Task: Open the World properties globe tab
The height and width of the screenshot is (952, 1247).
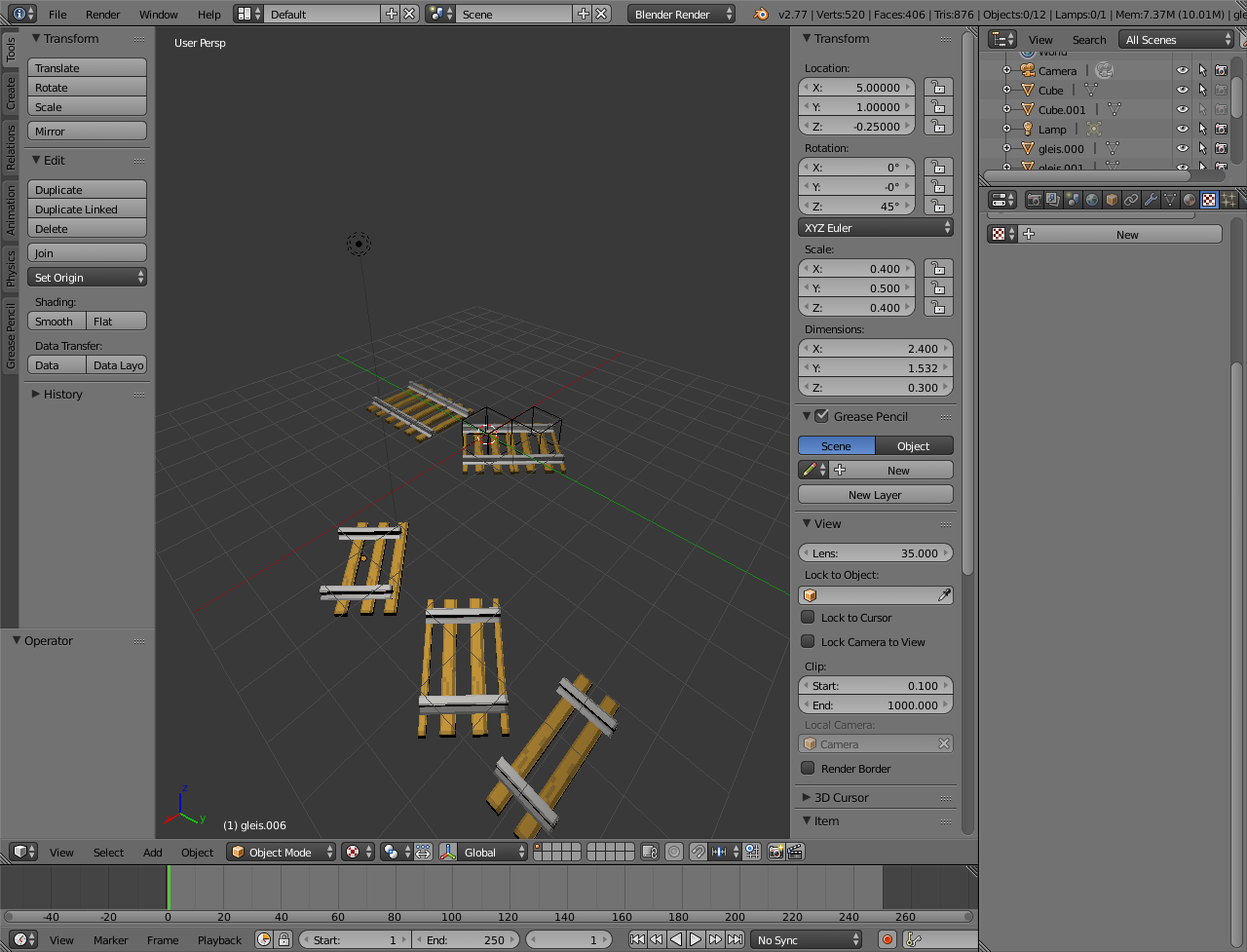Action: [x=1092, y=200]
